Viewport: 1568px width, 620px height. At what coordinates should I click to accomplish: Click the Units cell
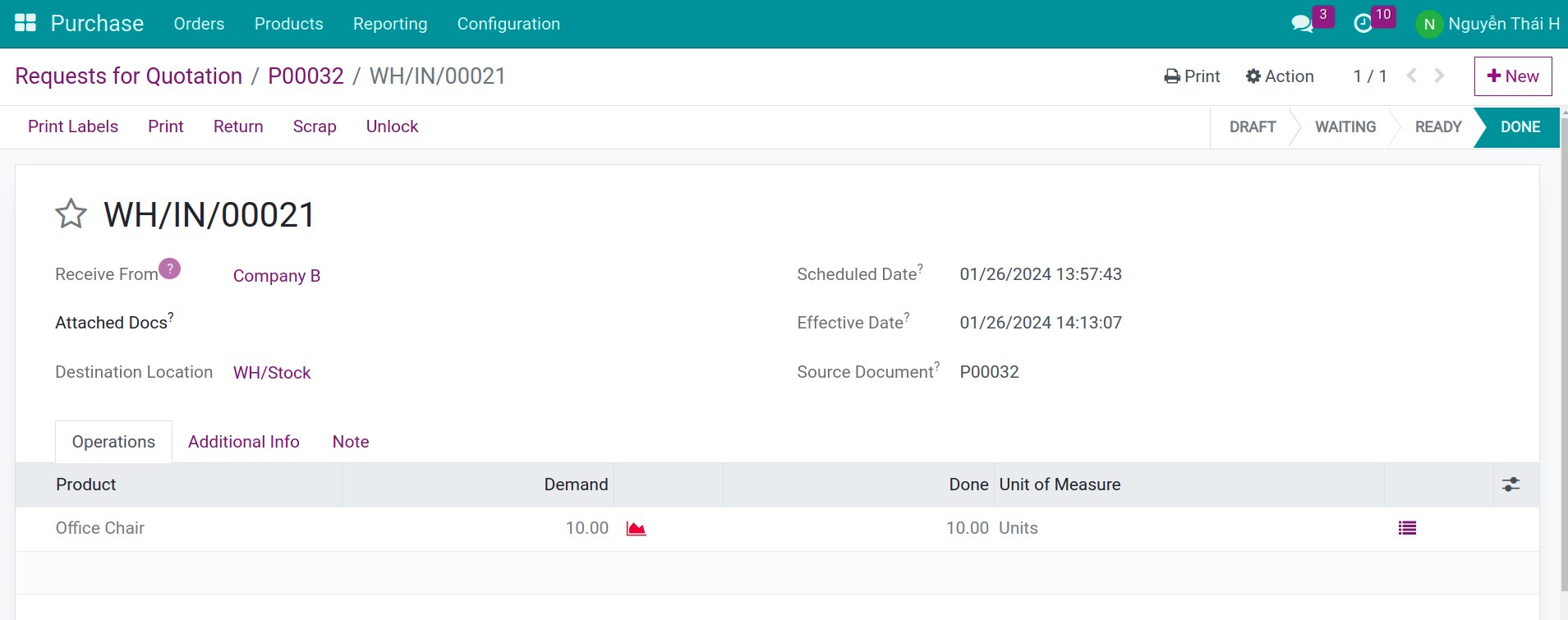point(1019,528)
